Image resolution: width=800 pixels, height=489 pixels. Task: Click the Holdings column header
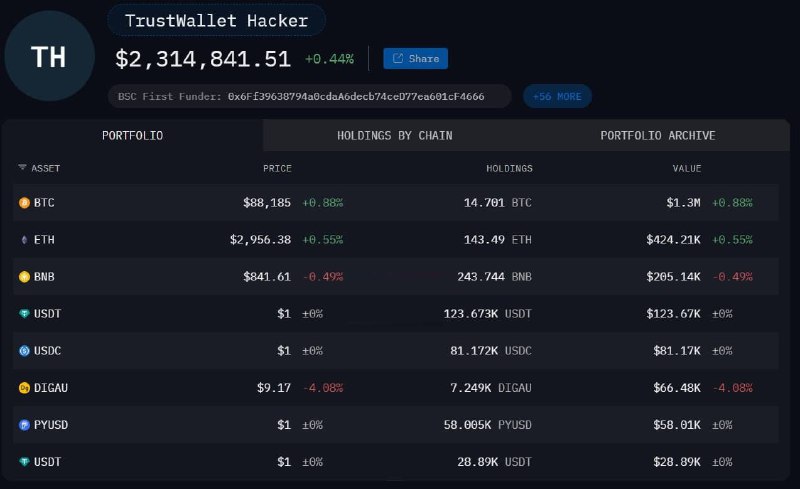509,168
